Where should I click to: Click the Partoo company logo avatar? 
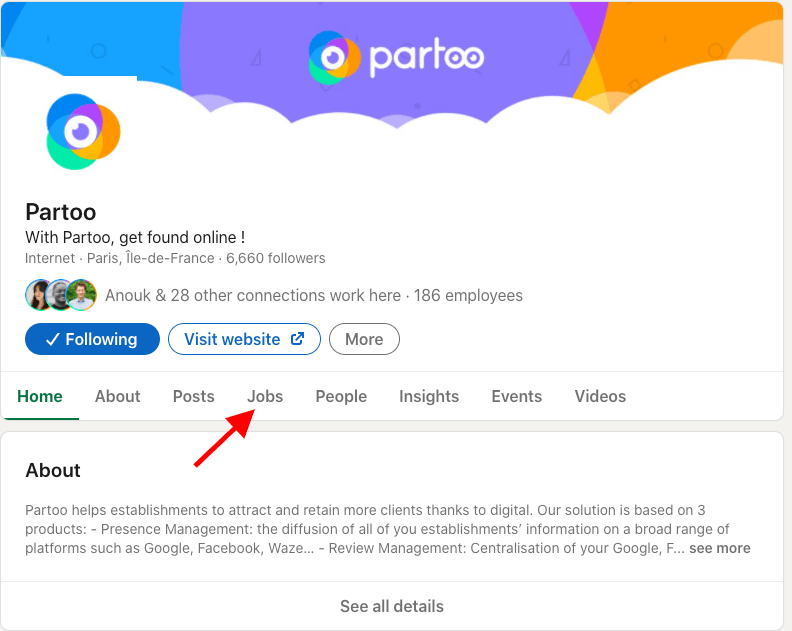coord(83,131)
